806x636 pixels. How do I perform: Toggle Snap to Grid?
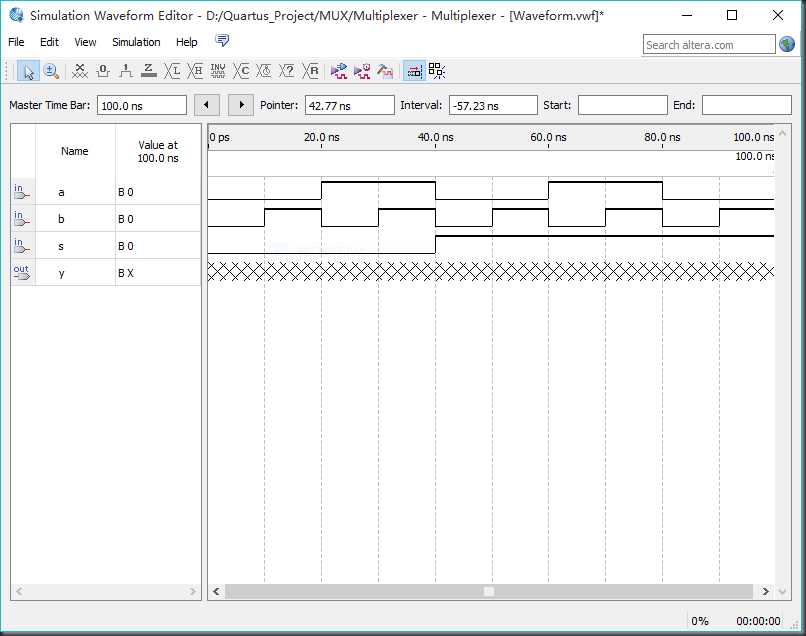pos(414,71)
